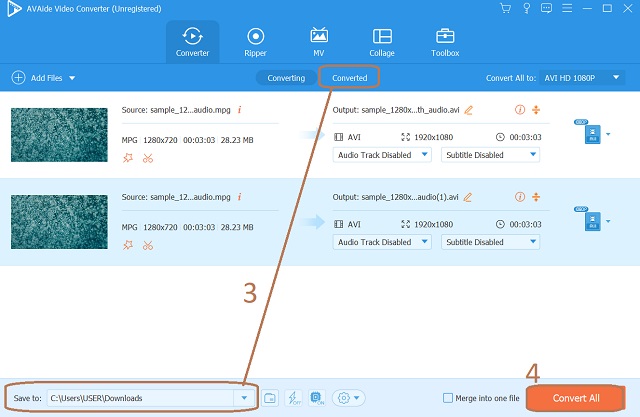This screenshot has height=417, width=640.
Task: Click second output's compress/split icon
Action: pos(536,197)
